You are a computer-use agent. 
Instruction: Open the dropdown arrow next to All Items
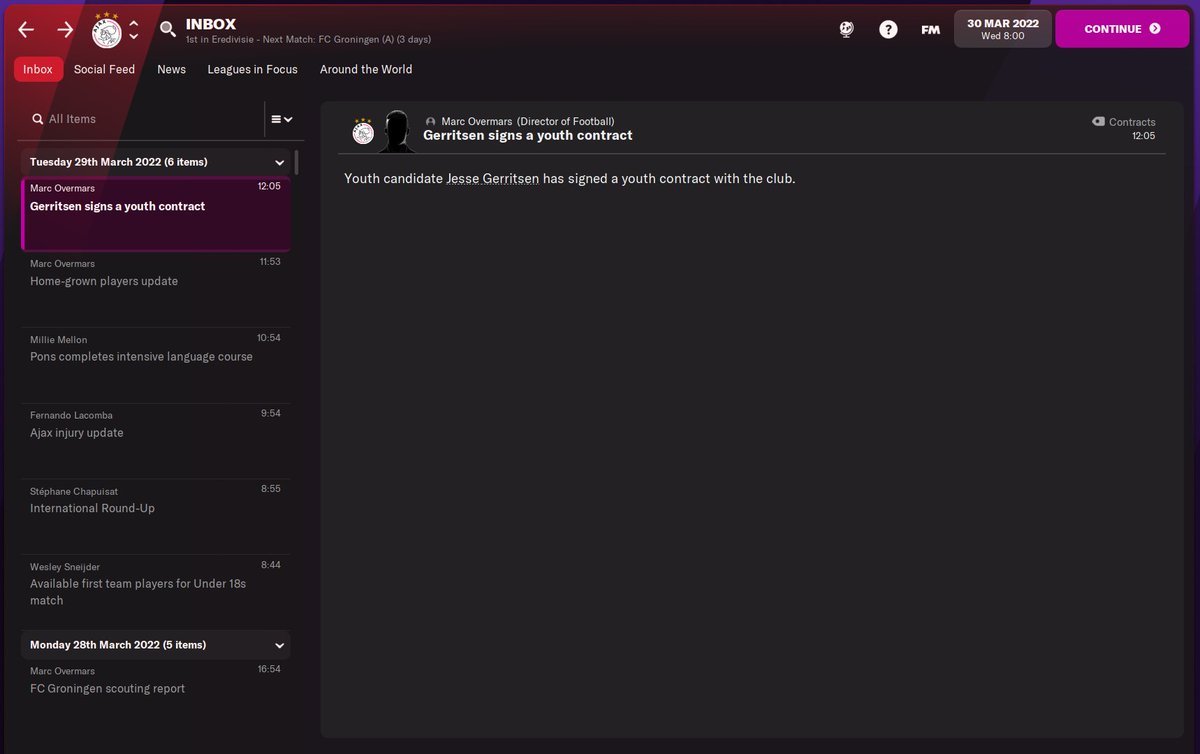point(290,118)
